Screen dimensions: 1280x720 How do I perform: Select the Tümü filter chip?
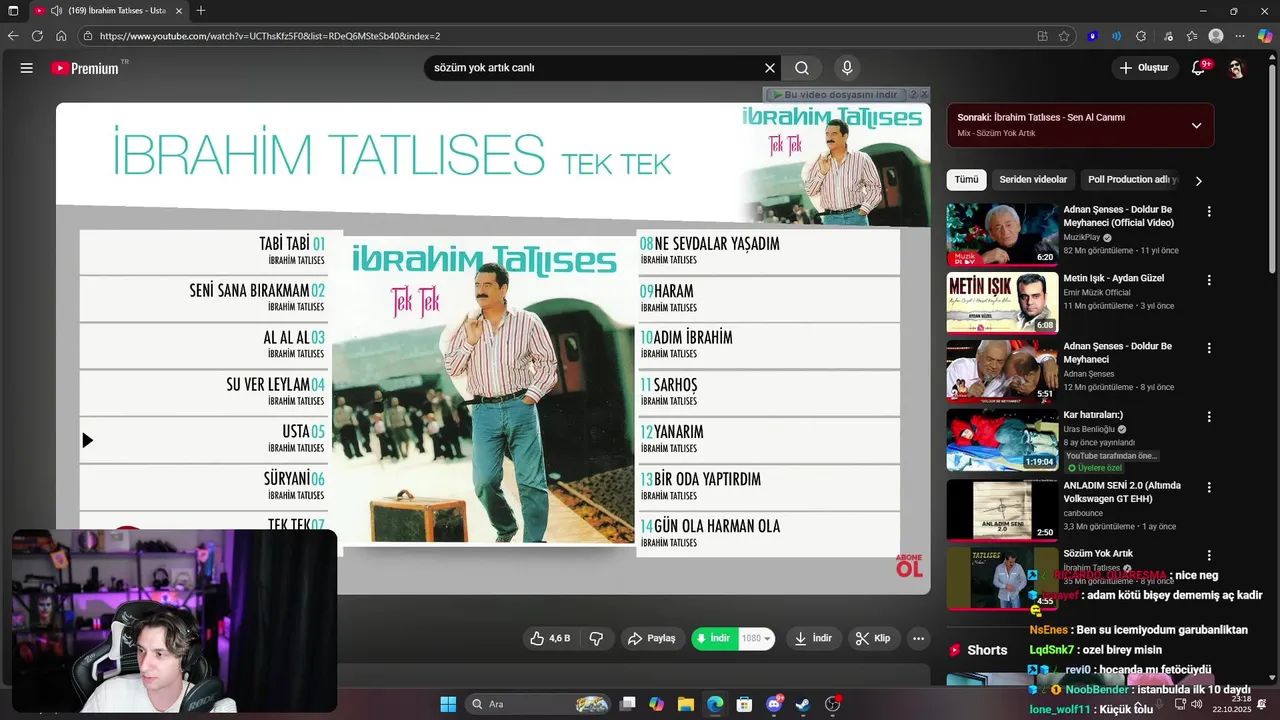966,180
